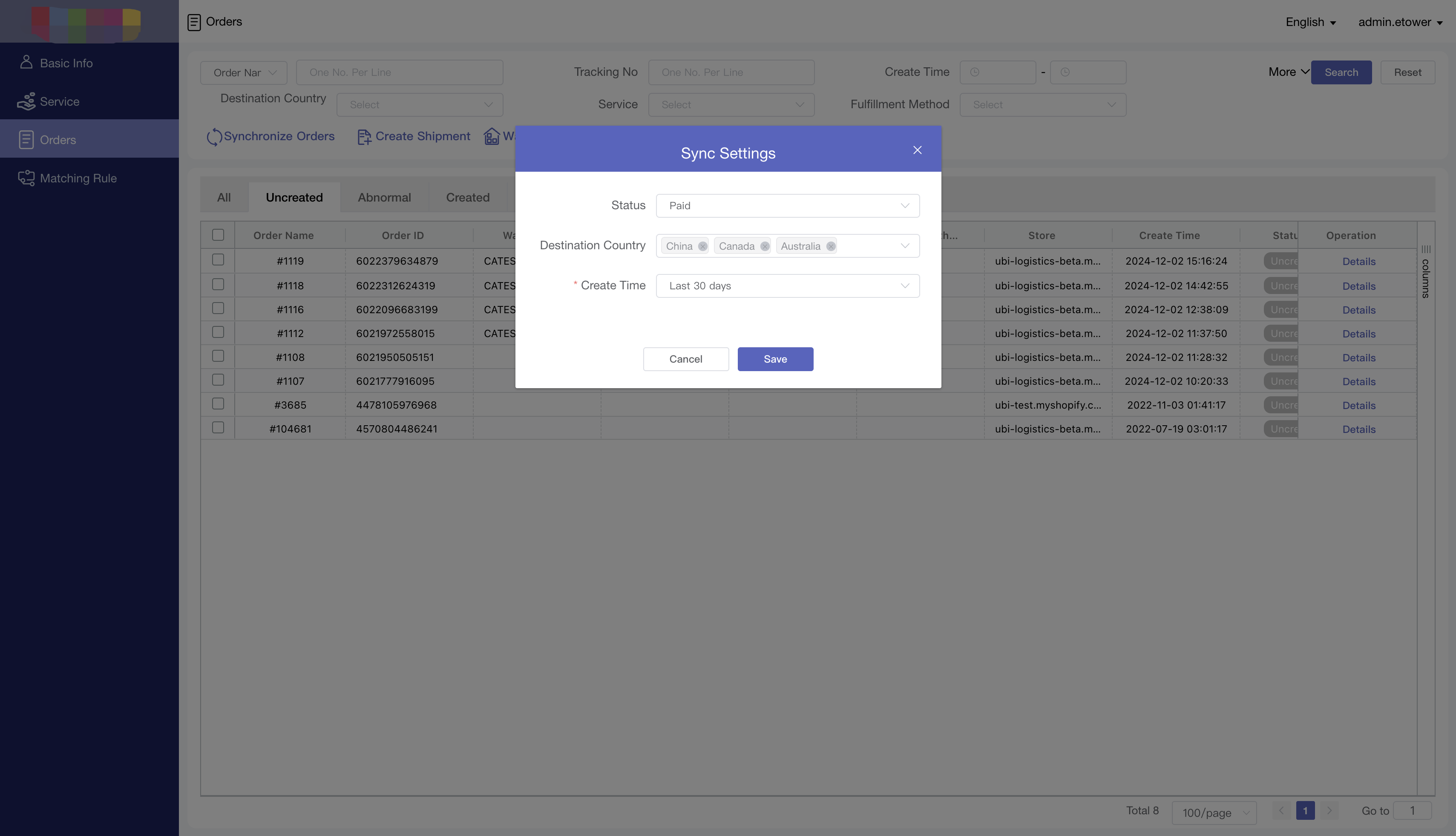Select checkbox for order #3685
Image resolution: width=1456 pixels, height=836 pixels.
pyautogui.click(x=218, y=404)
